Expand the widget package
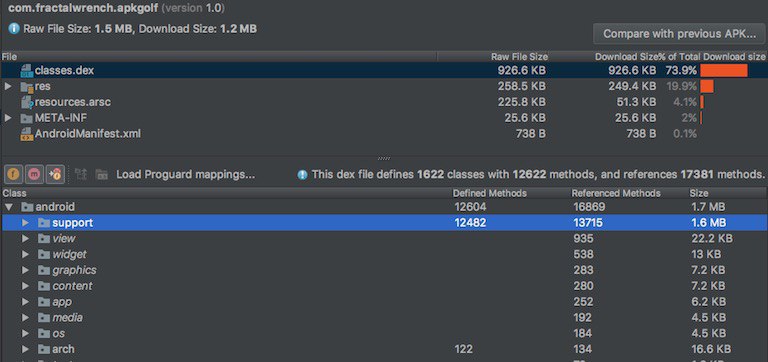This screenshot has height=362, width=768. click(25, 254)
